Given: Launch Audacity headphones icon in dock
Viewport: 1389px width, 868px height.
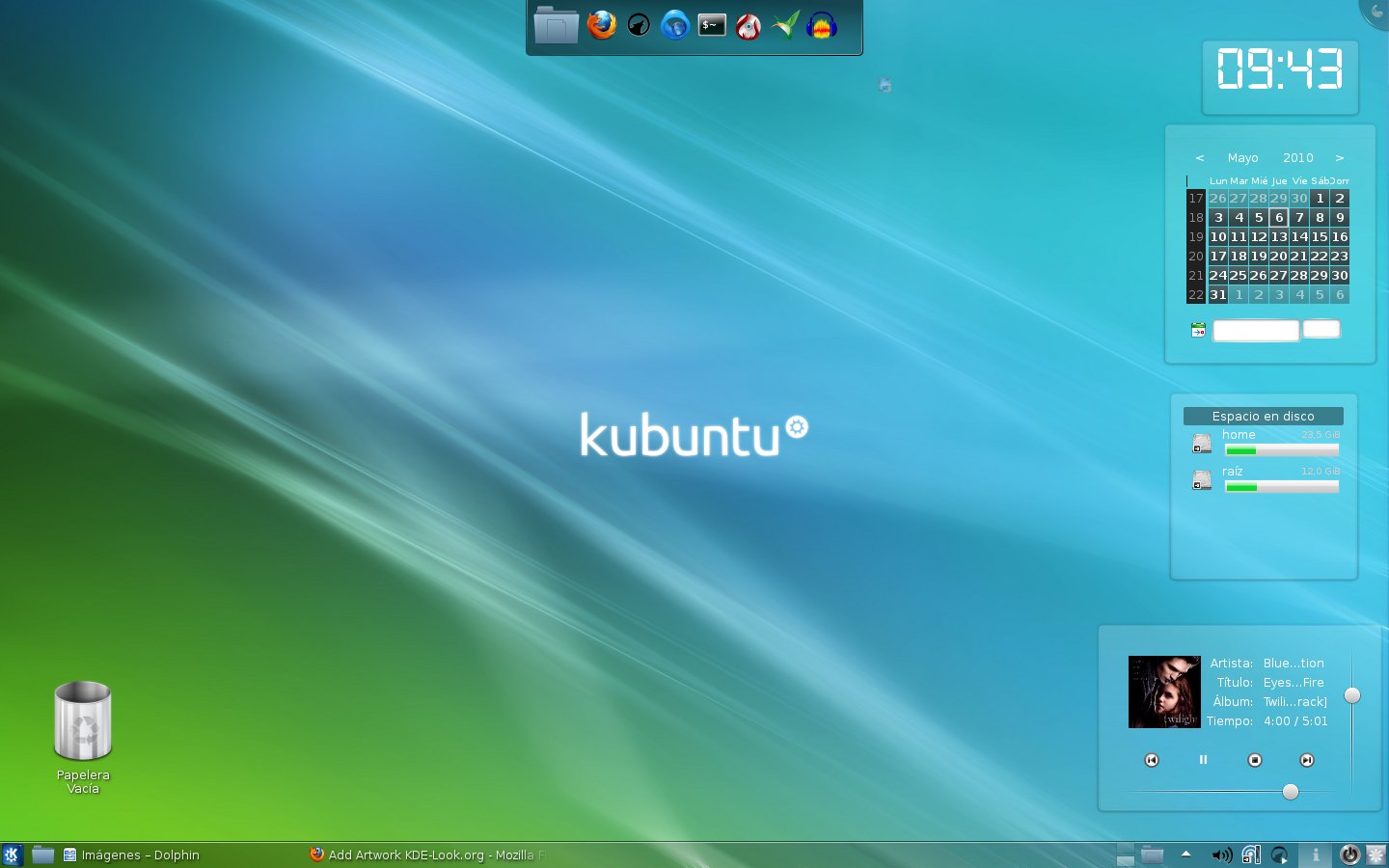Looking at the screenshot, I should click(x=822, y=25).
